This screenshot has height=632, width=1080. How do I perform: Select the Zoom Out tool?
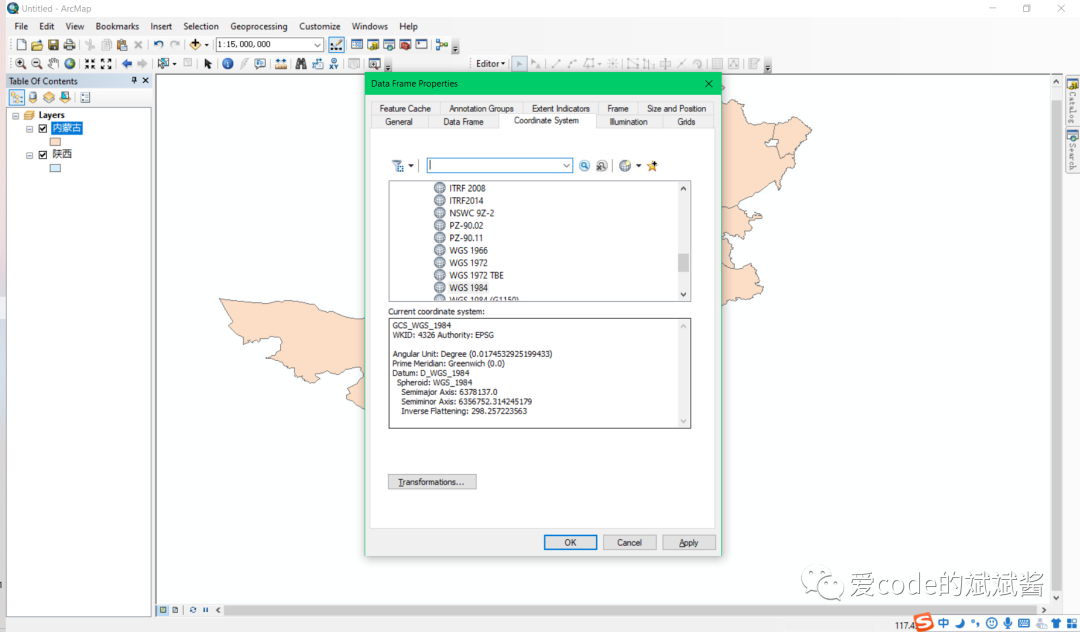click(37, 63)
